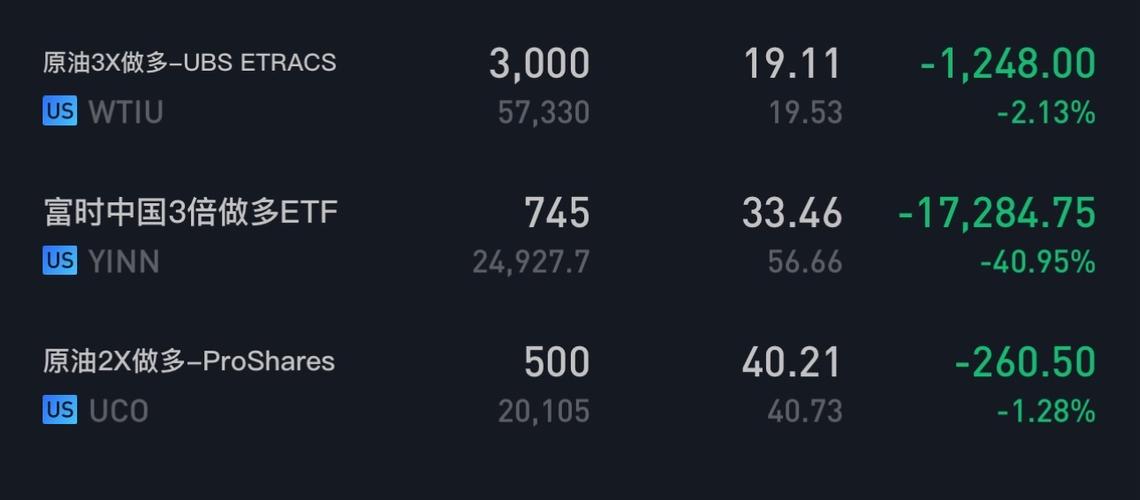Click the 33.46 current price
The image size is (1140, 500).
(x=792, y=213)
